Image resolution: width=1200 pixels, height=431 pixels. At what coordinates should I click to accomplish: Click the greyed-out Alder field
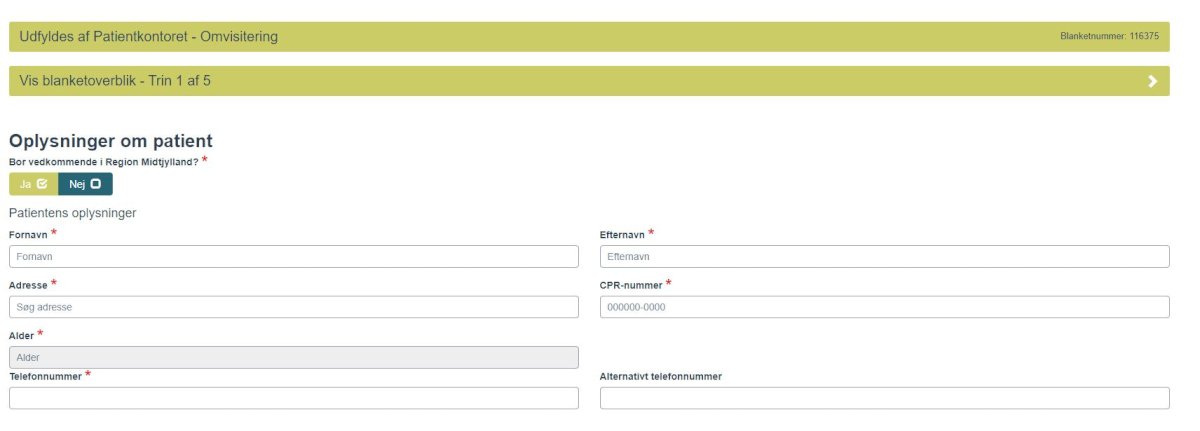(x=294, y=357)
